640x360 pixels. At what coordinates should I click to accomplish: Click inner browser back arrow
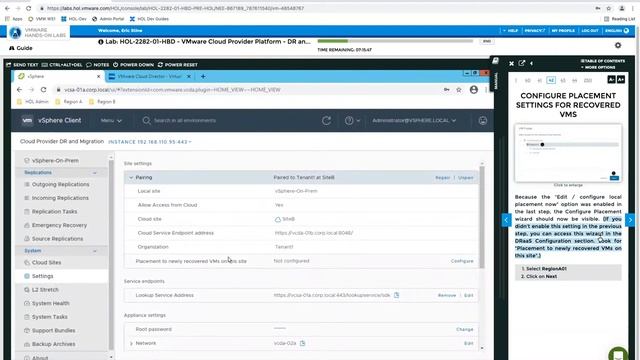pos(19,89)
